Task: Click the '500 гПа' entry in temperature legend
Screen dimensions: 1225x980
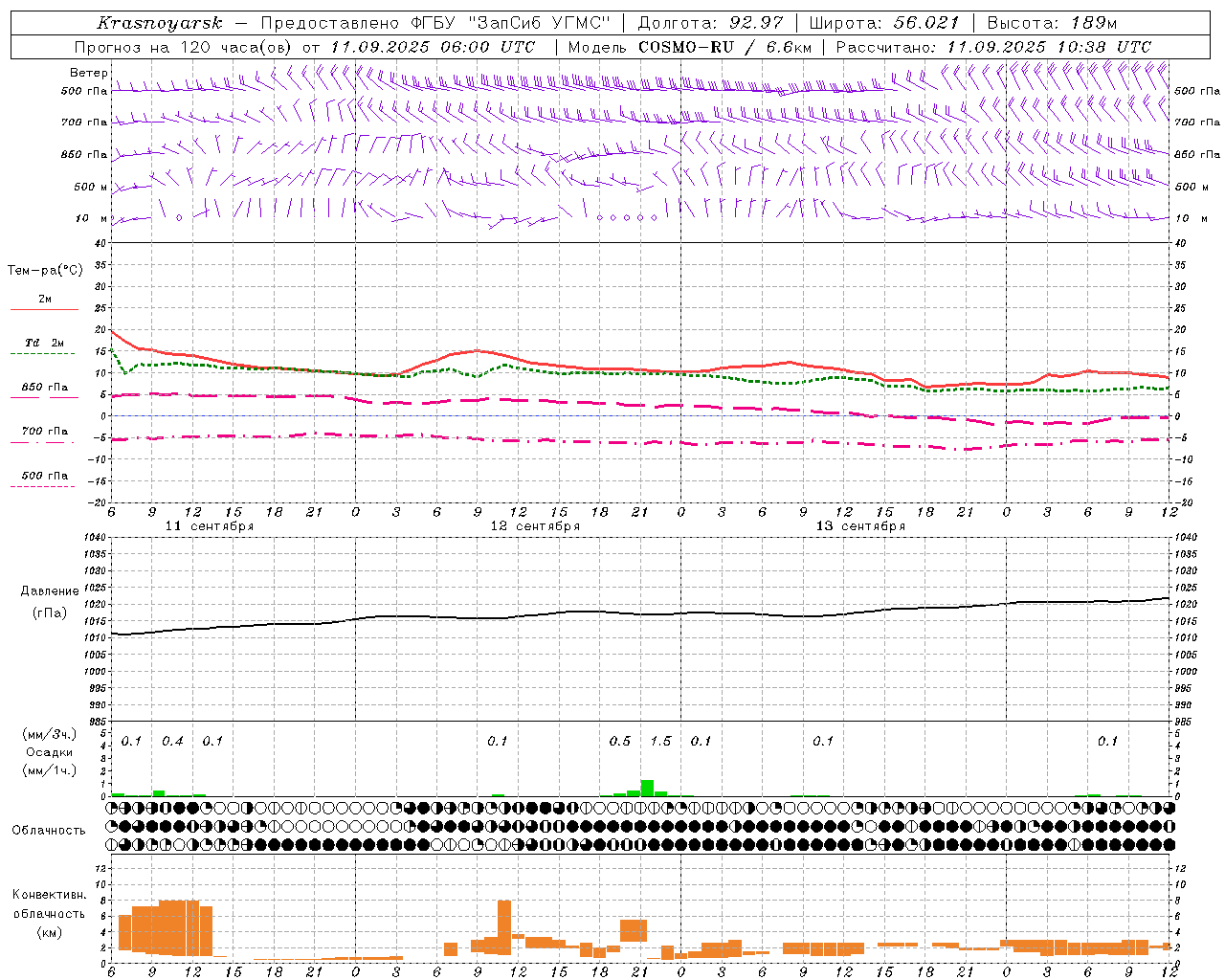Action: [x=45, y=476]
